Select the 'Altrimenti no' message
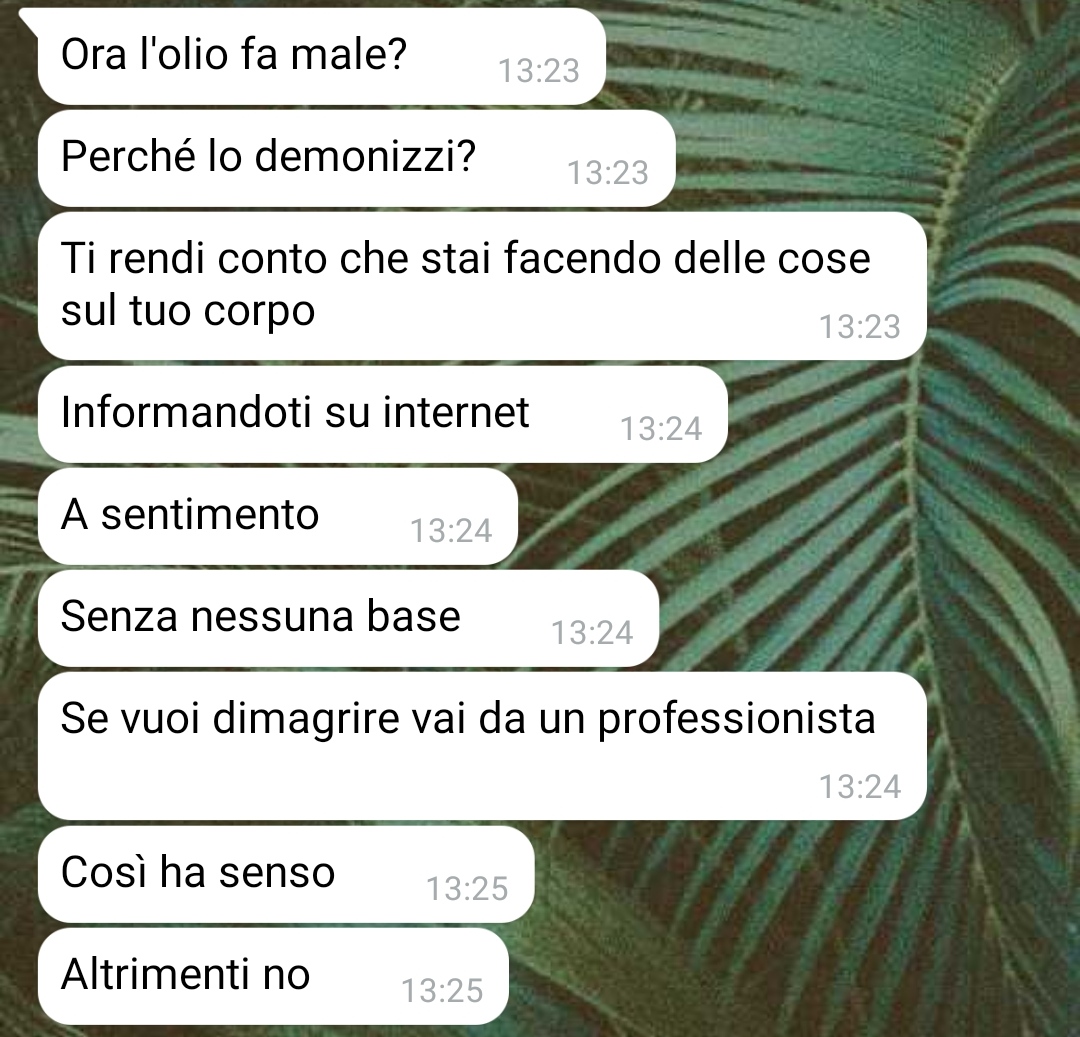This screenshot has height=1037, width=1080. pos(273,976)
